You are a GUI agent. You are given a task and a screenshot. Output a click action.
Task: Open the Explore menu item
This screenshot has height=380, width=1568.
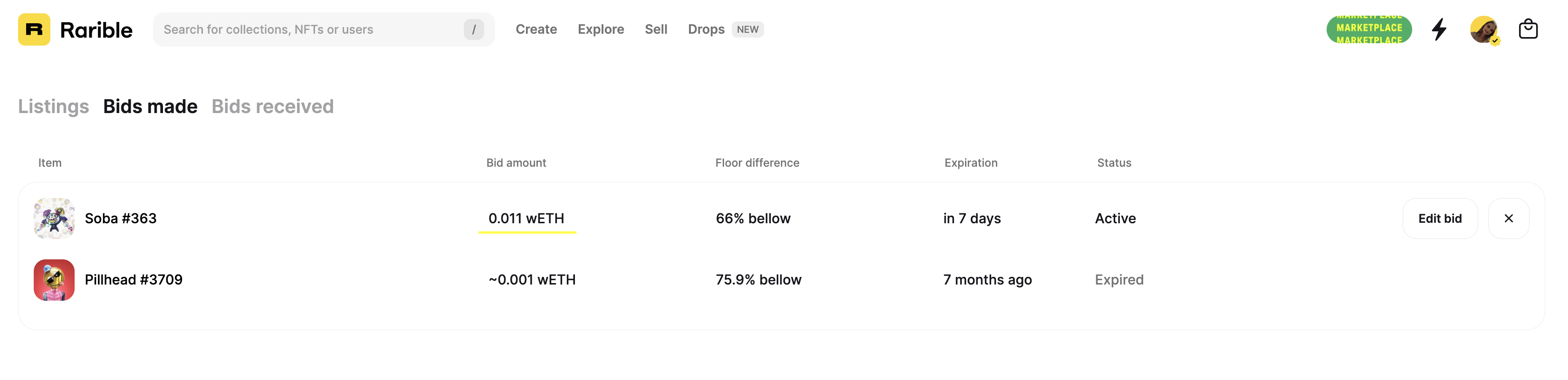pyautogui.click(x=601, y=29)
